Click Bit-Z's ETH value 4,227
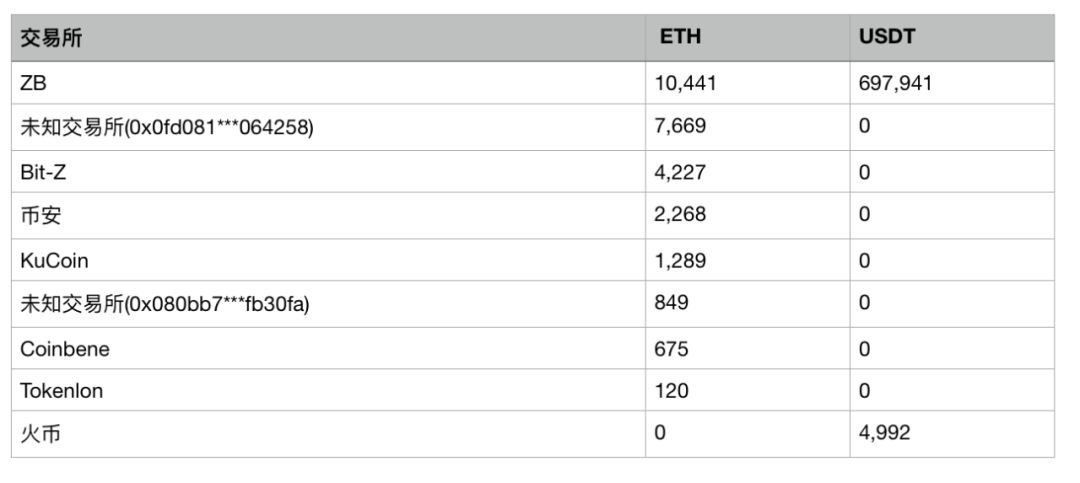Image resolution: width=1080 pixels, height=483 pixels. tap(680, 172)
